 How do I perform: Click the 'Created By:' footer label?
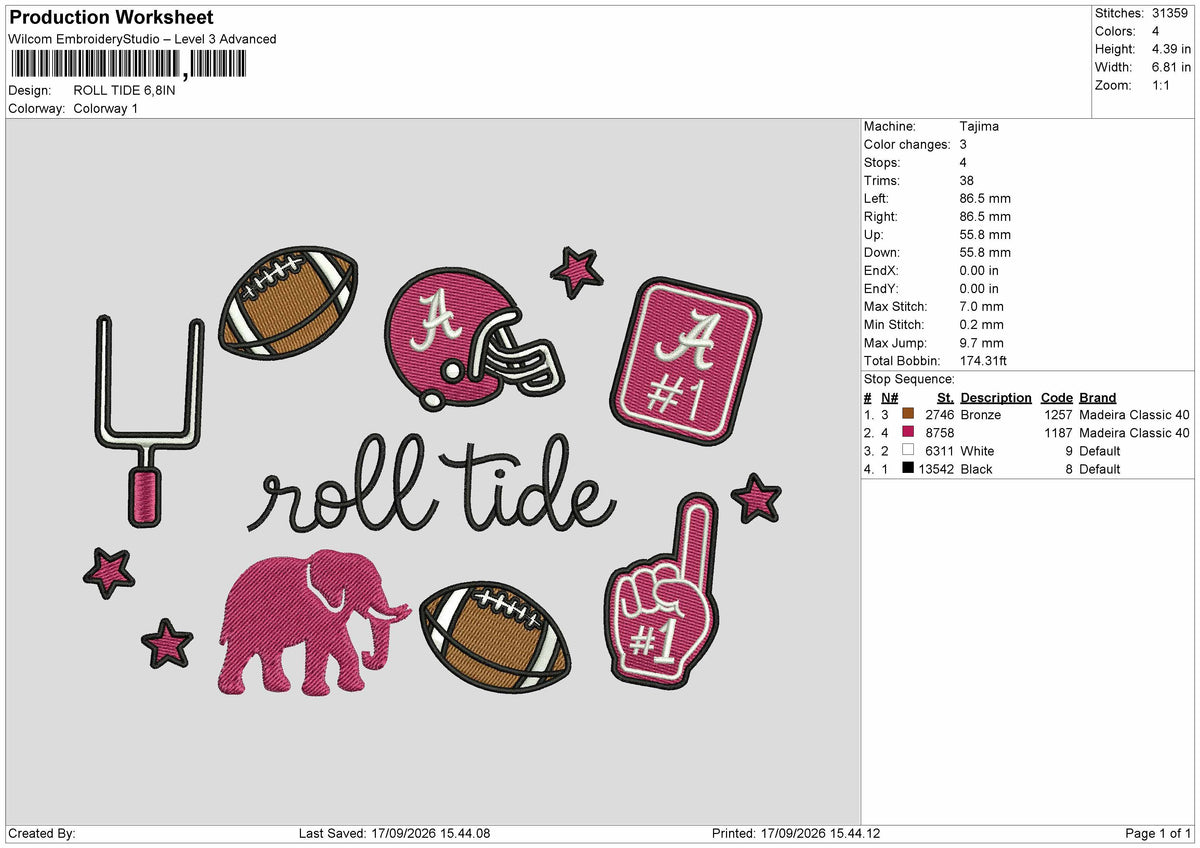42,833
